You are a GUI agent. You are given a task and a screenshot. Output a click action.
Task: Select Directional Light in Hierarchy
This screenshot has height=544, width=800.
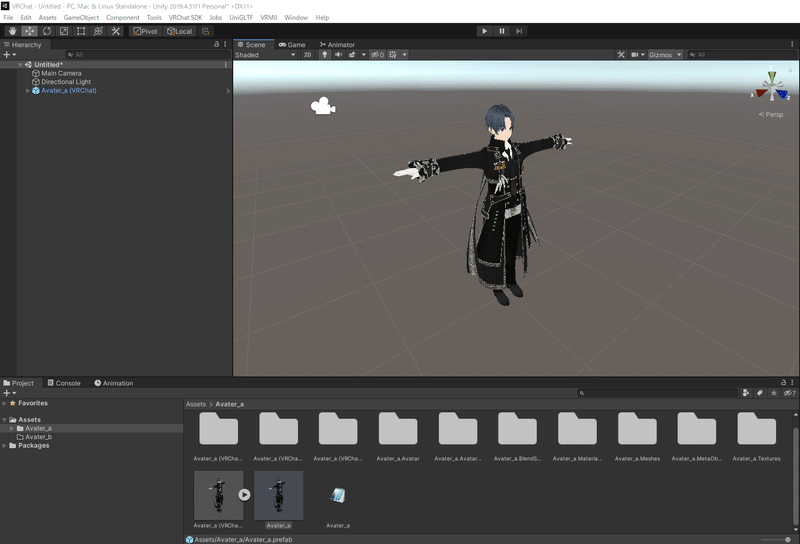click(66, 82)
